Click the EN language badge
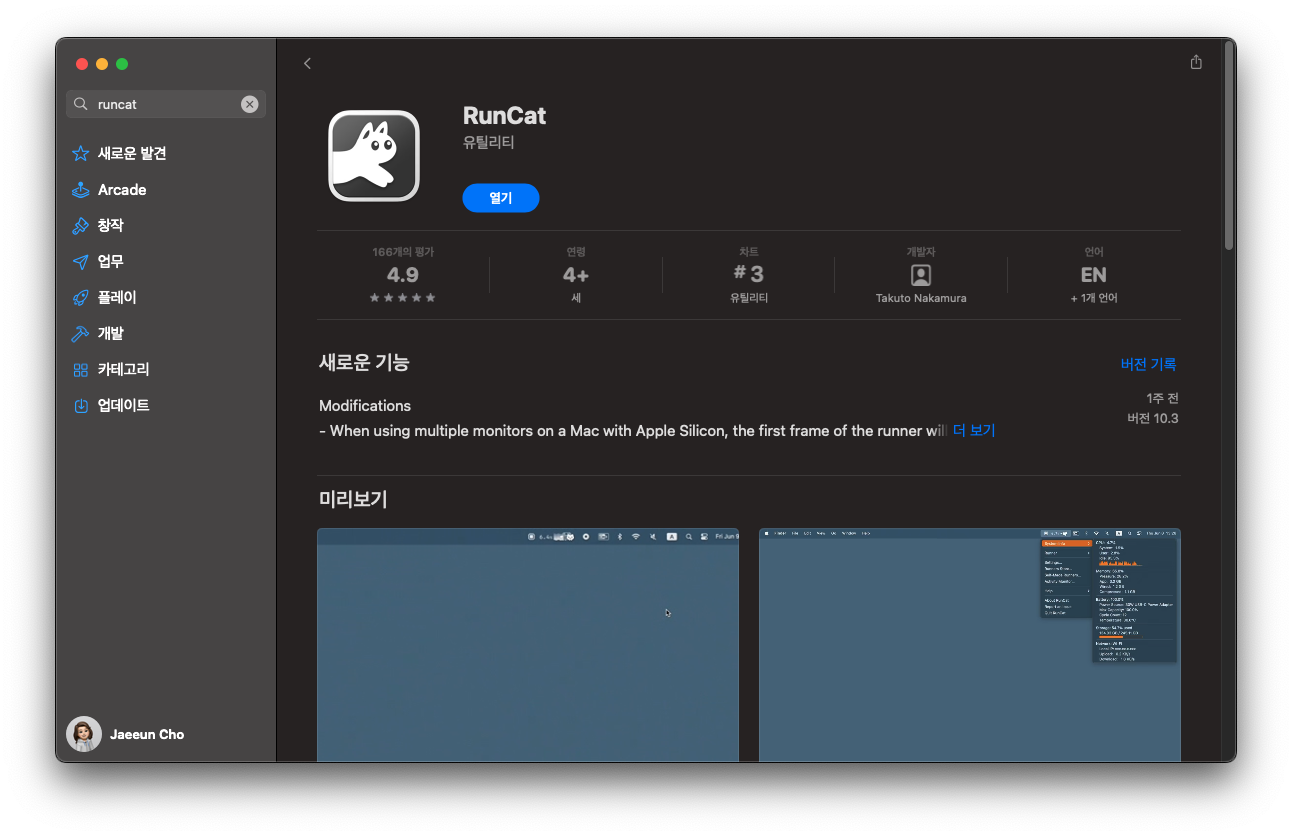 [x=1094, y=275]
